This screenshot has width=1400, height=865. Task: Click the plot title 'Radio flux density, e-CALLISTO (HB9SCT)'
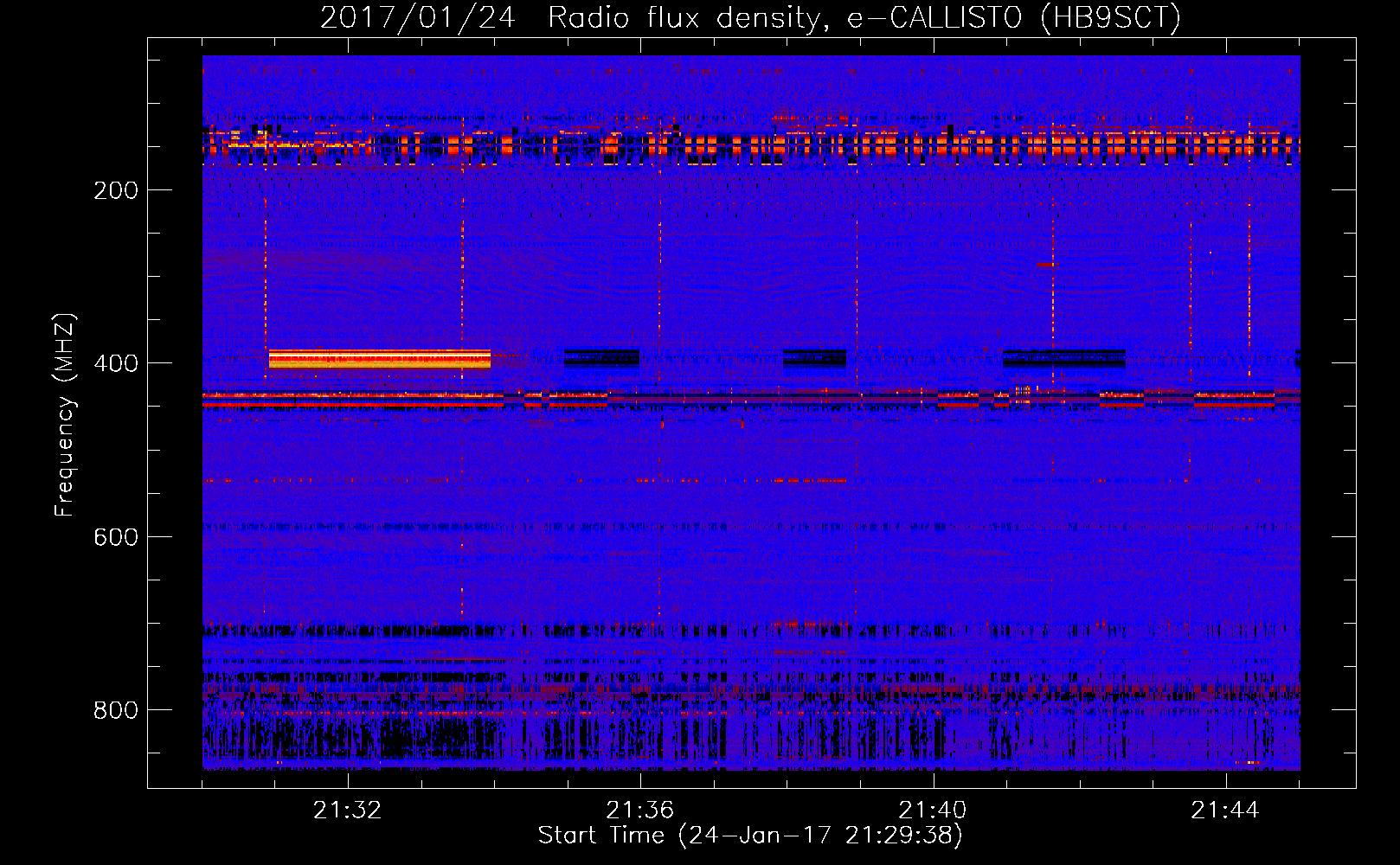click(x=864, y=17)
